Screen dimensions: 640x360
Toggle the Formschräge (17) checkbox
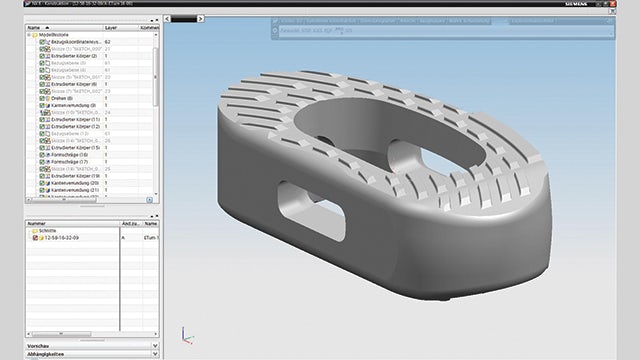click(x=42, y=162)
